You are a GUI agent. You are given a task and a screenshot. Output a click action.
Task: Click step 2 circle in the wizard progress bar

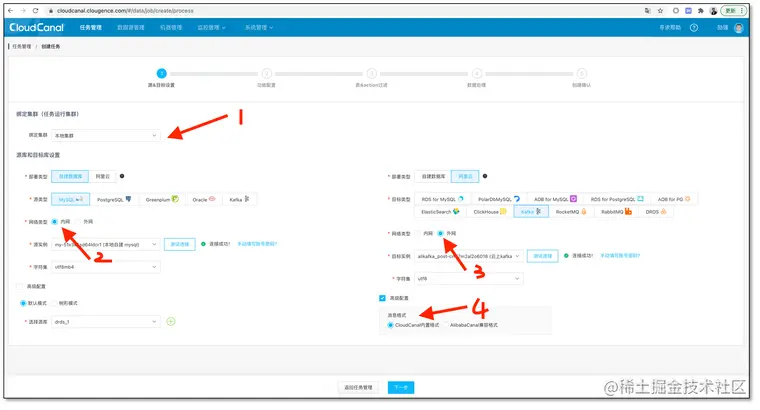(x=267, y=73)
